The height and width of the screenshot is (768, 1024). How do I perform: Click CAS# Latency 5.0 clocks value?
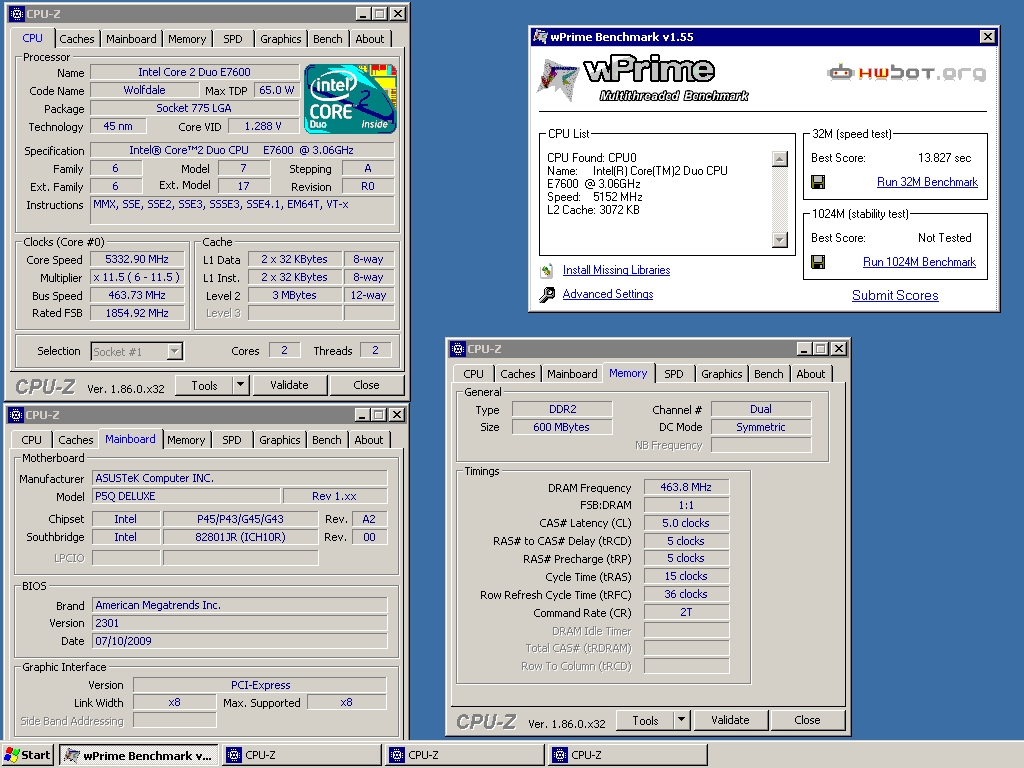pyautogui.click(x=686, y=523)
